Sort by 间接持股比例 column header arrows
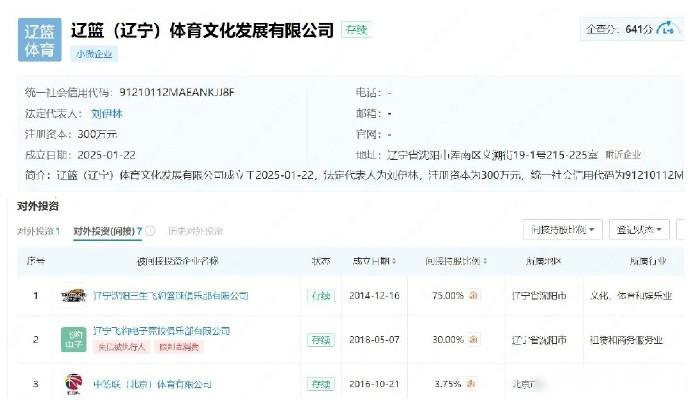Screen dimensions: 690x404 coord(485,261)
